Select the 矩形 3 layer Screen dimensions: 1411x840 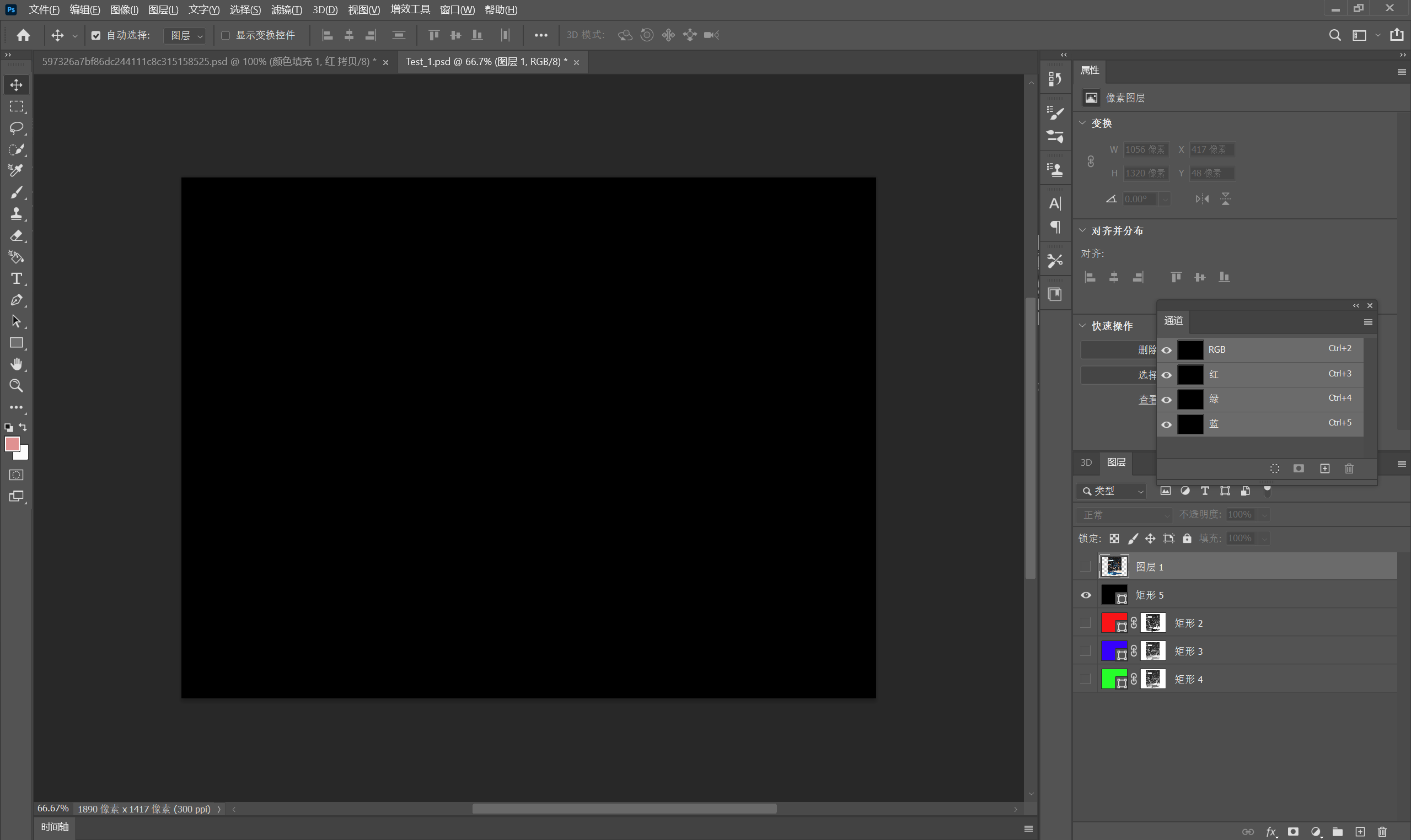1188,651
